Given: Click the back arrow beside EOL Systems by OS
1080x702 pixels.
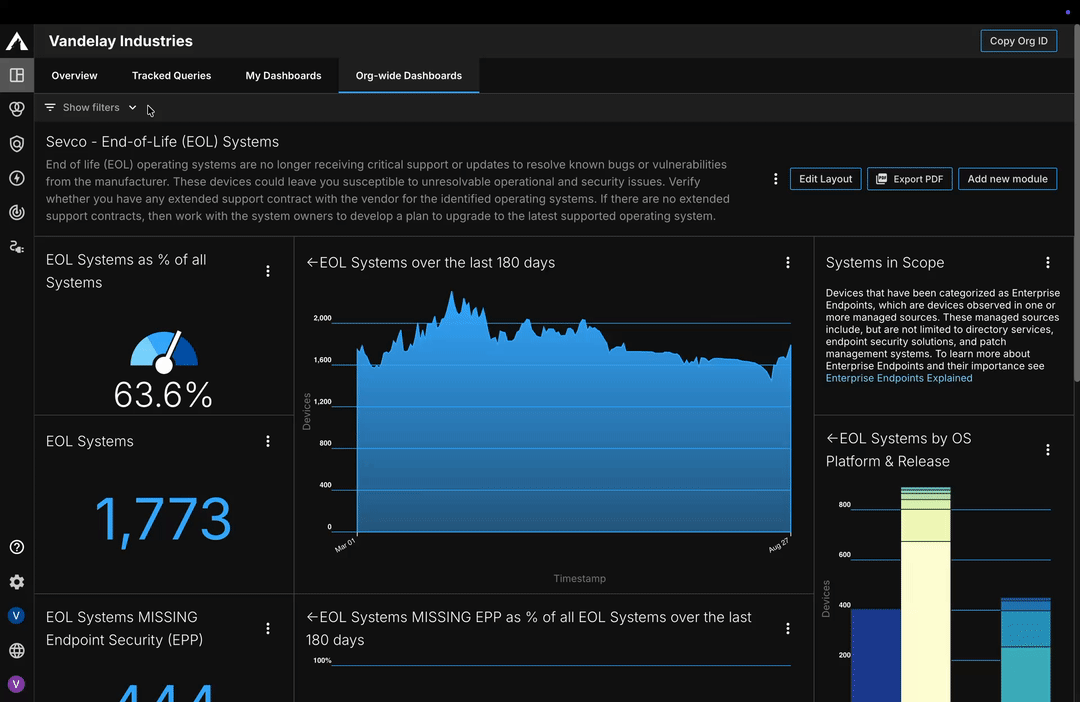Looking at the screenshot, I should pyautogui.click(x=832, y=438).
